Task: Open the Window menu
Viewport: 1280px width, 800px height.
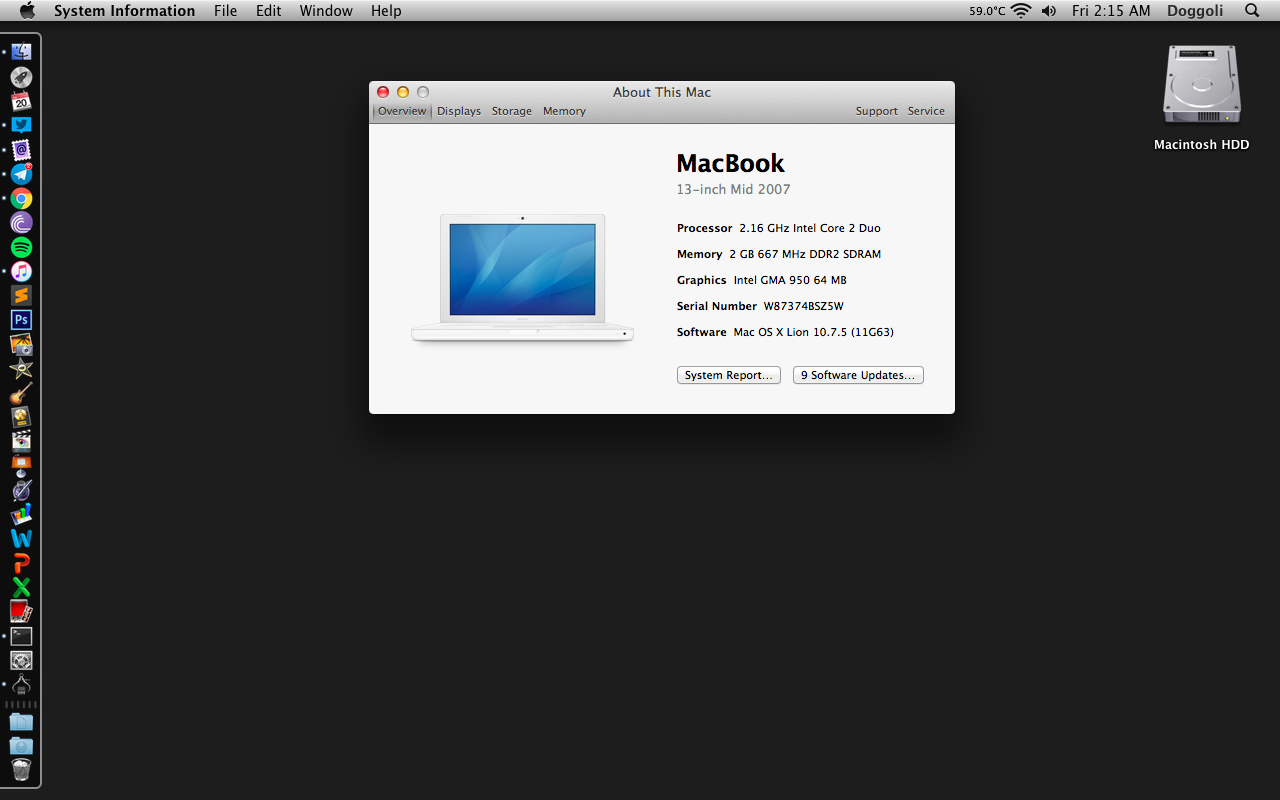Action: (326, 11)
